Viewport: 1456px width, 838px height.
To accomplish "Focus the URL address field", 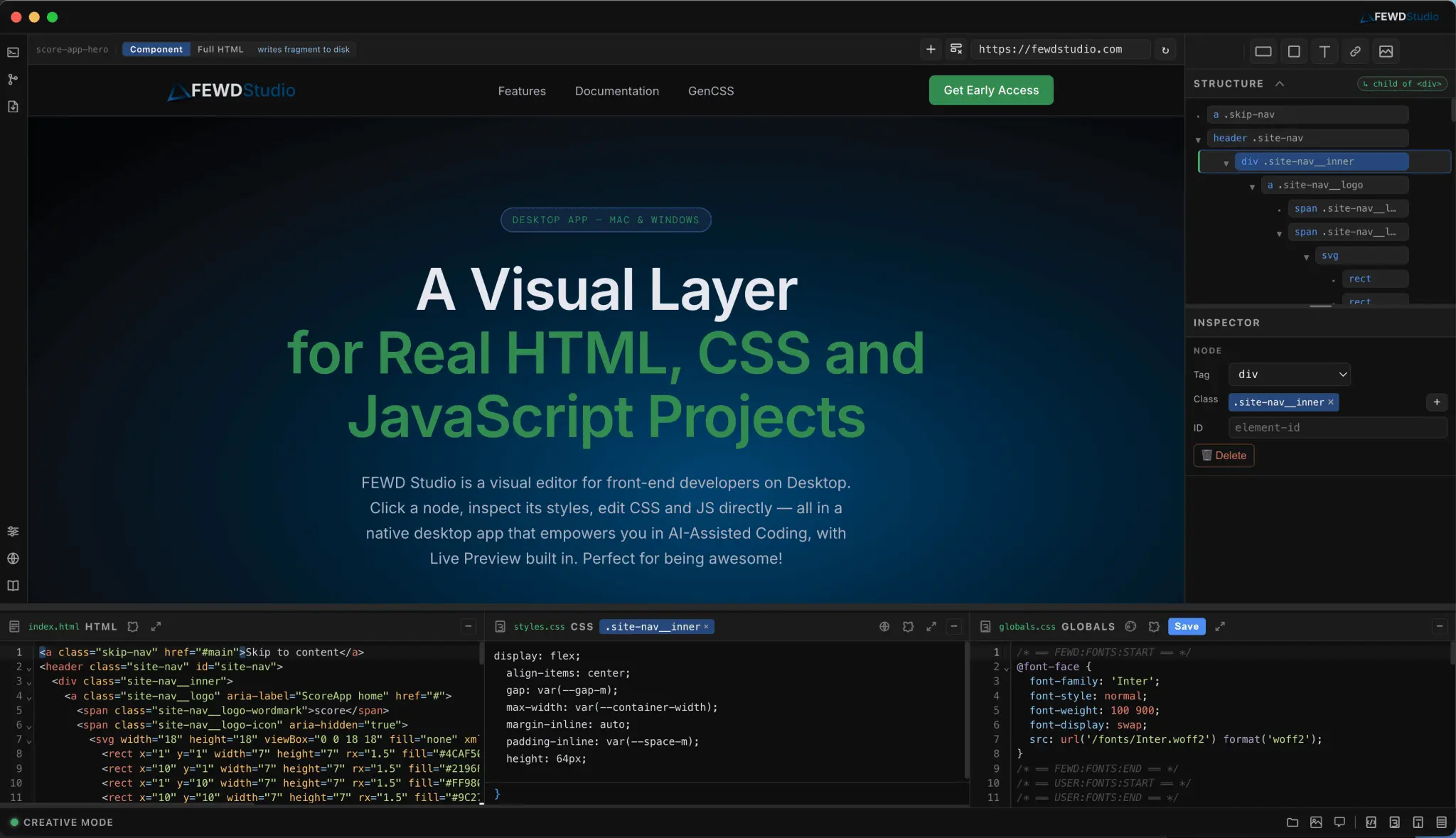I will pos(1060,49).
